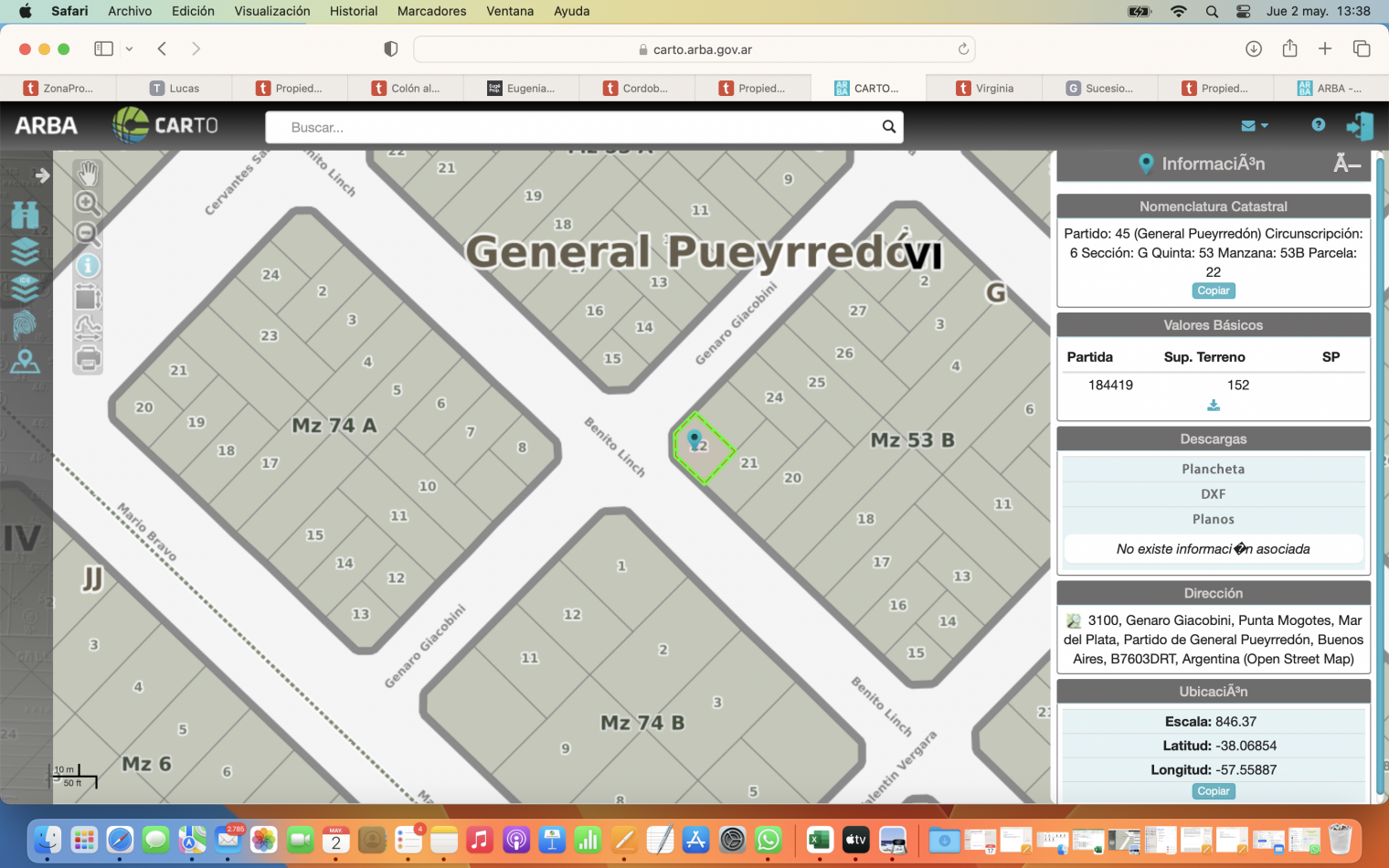Open Spotlight search in the menu bar
This screenshot has width=1389, height=868.
(x=1212, y=11)
